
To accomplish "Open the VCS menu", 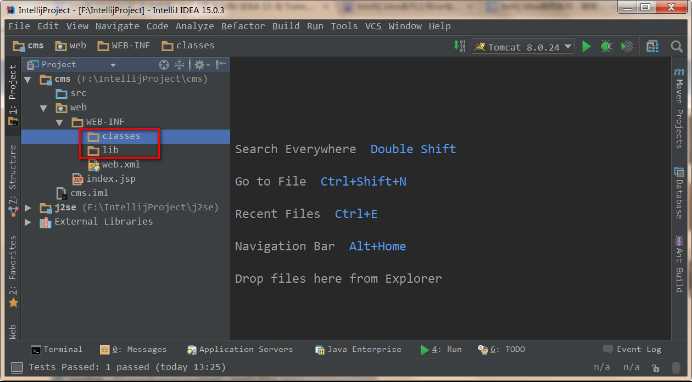I will 373,26.
